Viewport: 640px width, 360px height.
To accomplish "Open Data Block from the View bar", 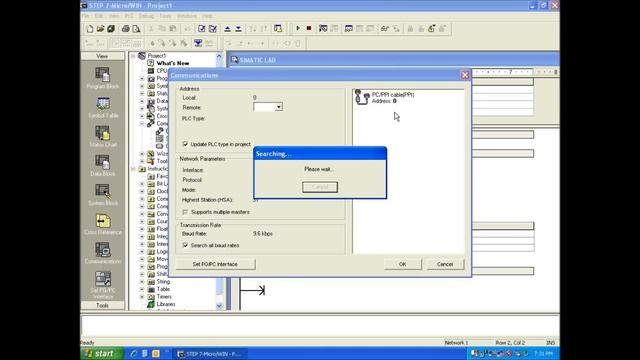I will coord(103,165).
